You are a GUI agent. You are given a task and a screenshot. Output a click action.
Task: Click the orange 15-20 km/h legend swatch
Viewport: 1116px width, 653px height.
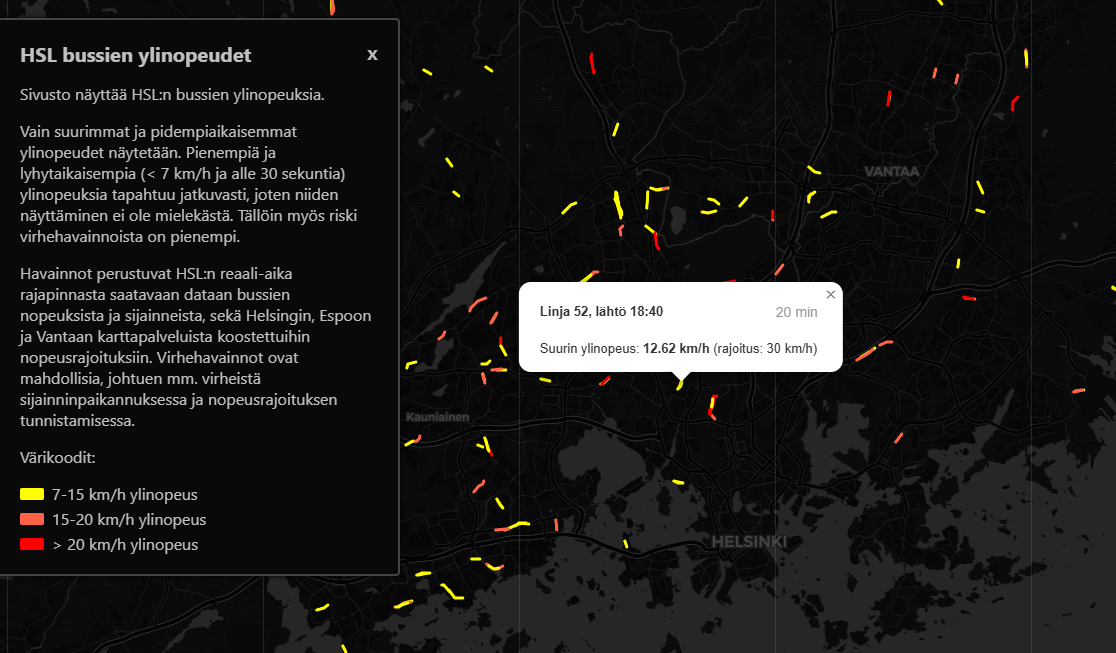tap(30, 519)
